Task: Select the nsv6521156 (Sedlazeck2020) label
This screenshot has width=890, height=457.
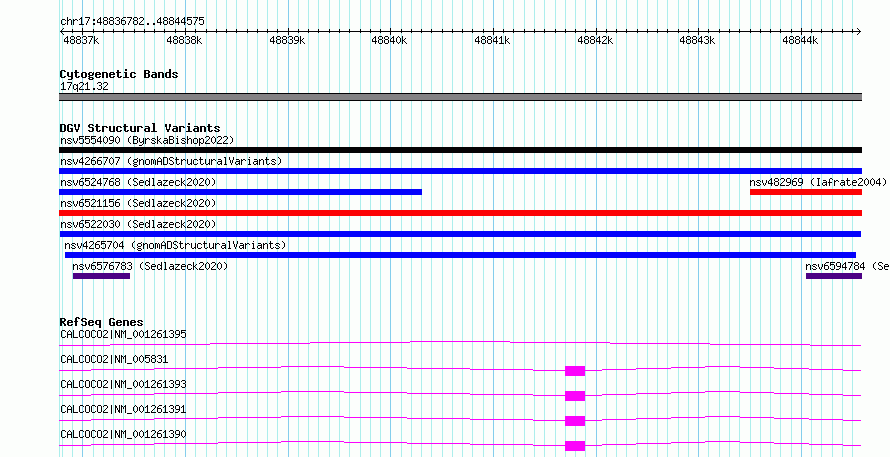Action: pyautogui.click(x=138, y=203)
